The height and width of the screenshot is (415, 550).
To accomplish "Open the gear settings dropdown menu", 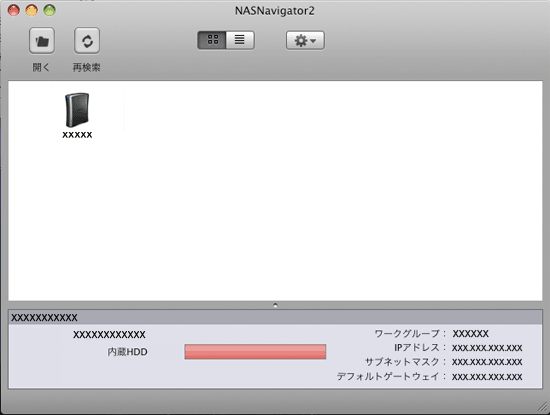I will (x=305, y=40).
